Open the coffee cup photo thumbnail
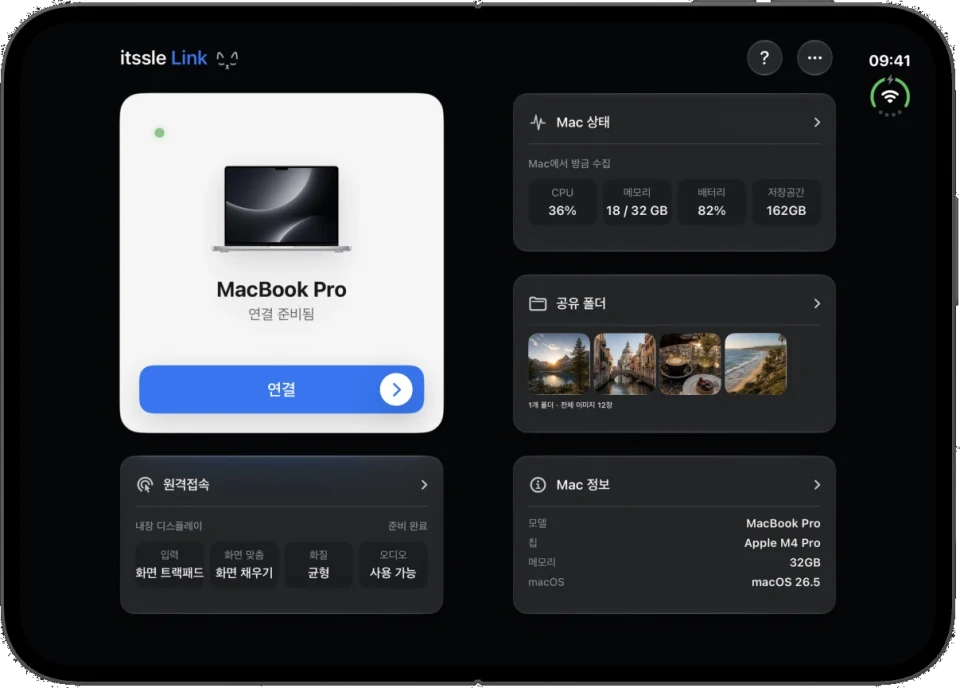This screenshot has height=688, width=960. (x=690, y=364)
